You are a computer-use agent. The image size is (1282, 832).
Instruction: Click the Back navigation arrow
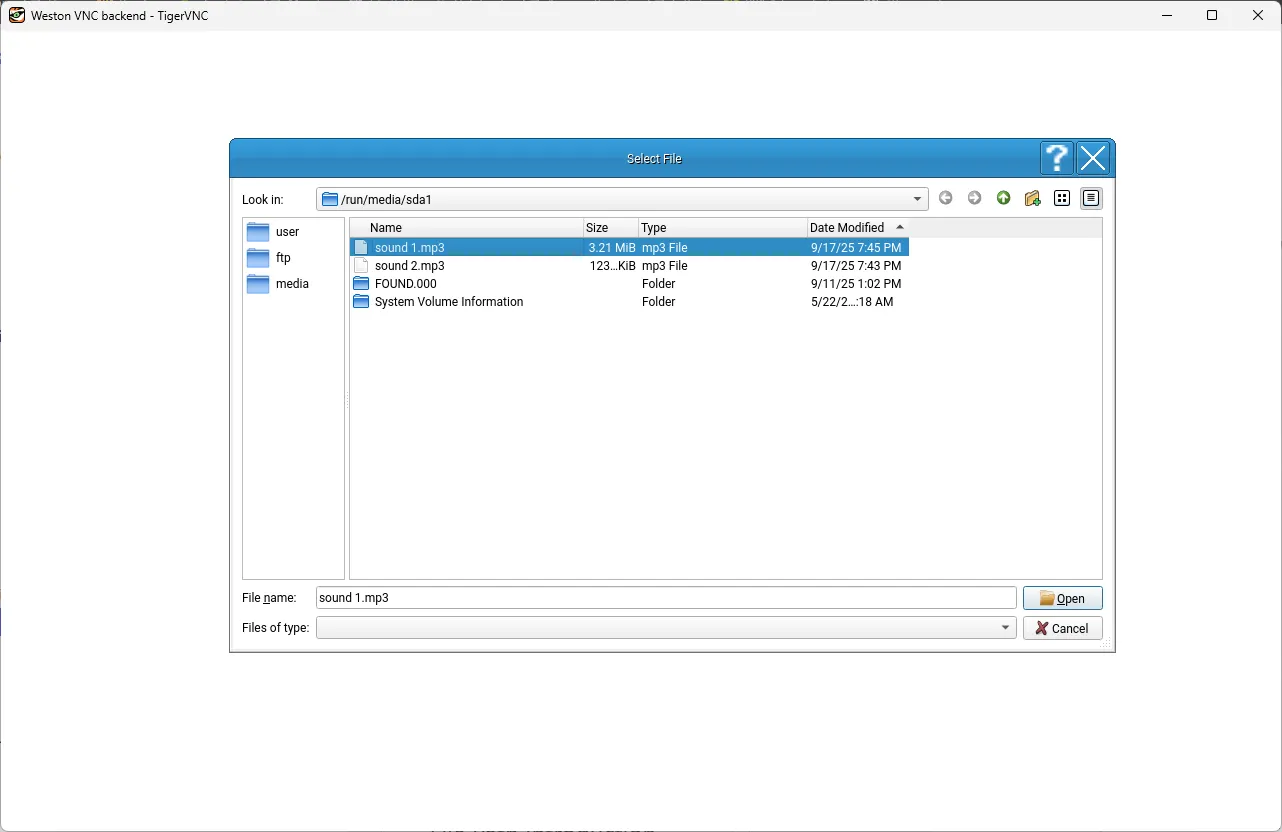coord(945,199)
